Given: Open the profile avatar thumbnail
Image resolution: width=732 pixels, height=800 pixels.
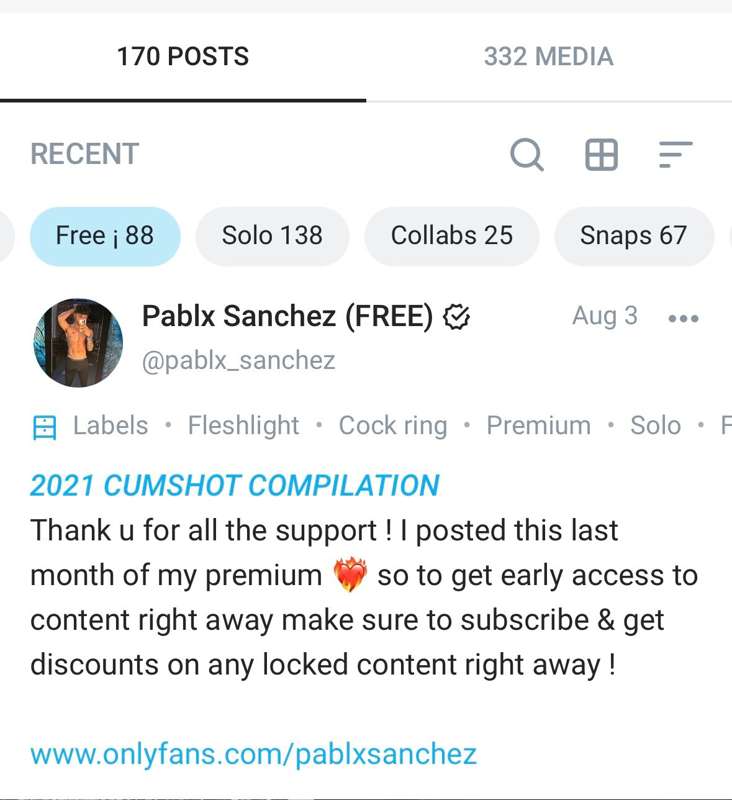Looking at the screenshot, I should [78, 343].
